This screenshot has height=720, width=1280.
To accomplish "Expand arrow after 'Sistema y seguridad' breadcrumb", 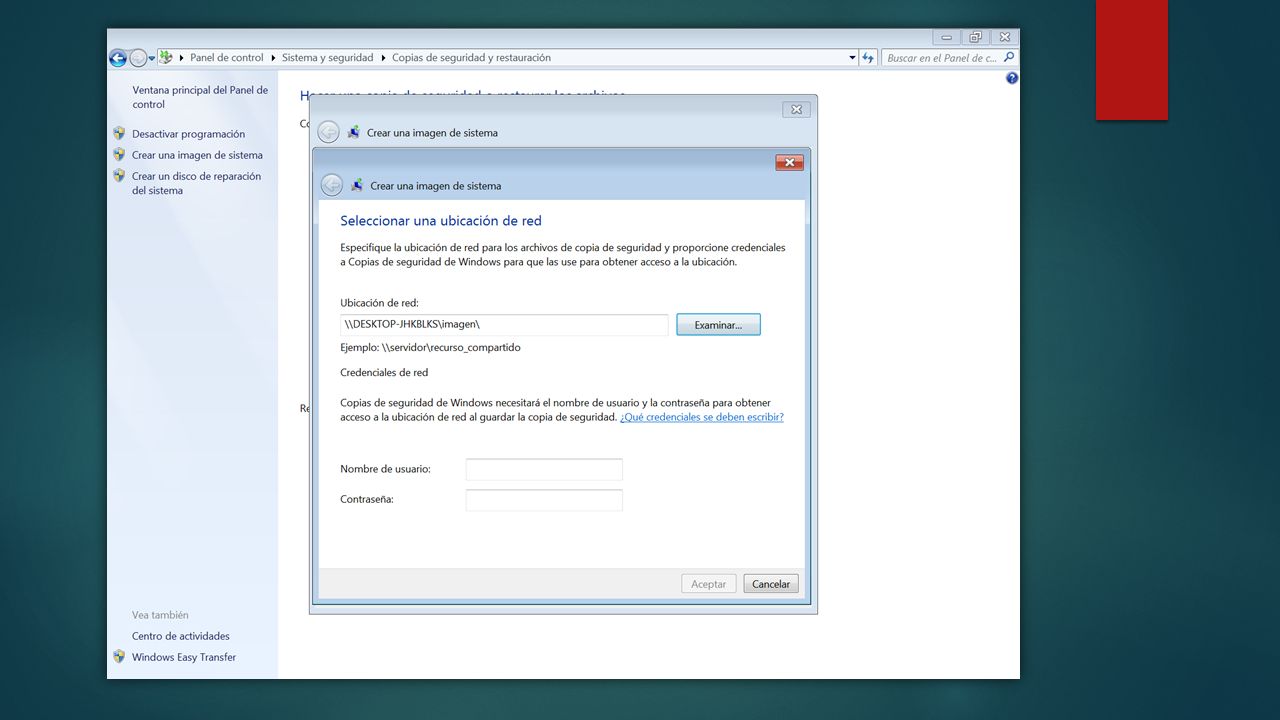I will 383,58.
